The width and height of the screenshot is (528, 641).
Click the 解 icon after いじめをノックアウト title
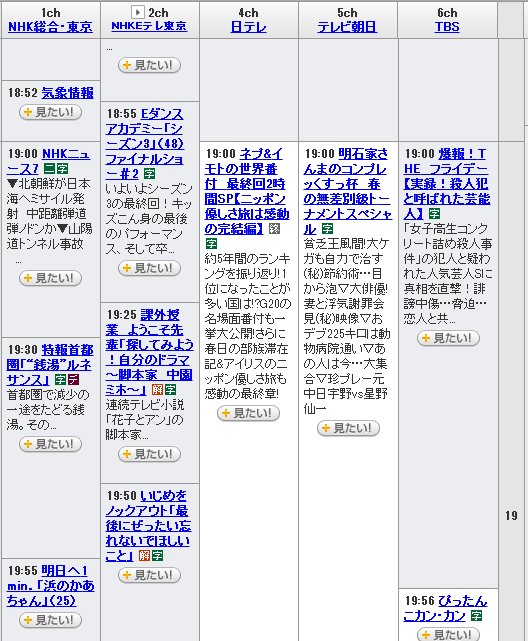pos(144,556)
